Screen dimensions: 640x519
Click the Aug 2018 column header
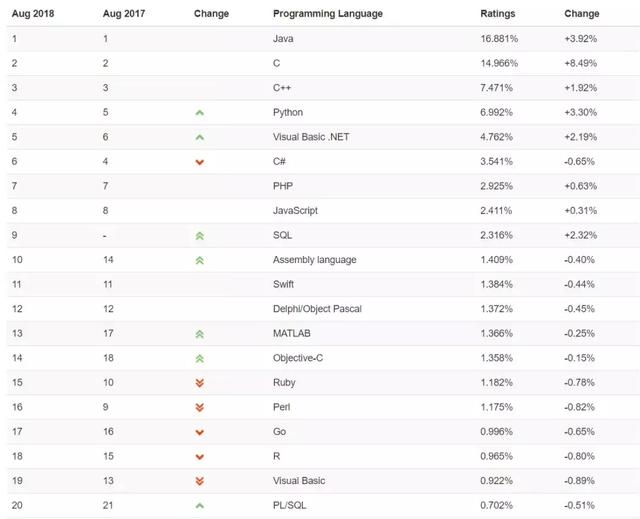point(34,14)
